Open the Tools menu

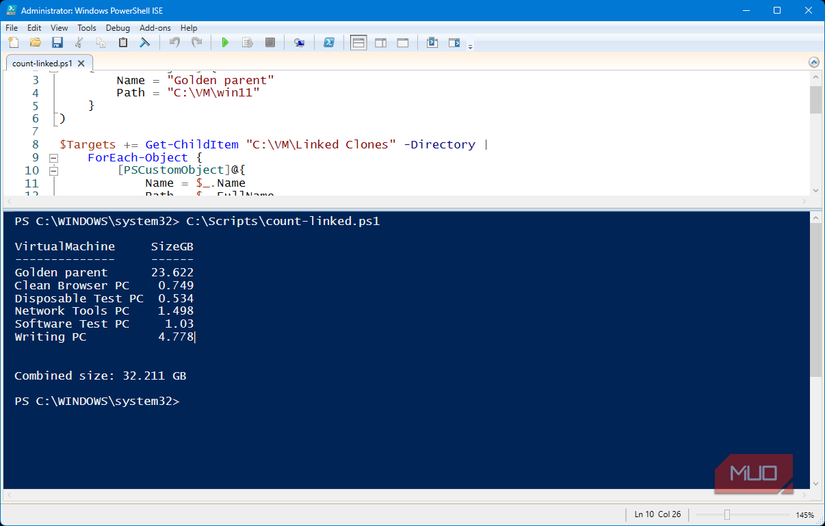(x=87, y=28)
